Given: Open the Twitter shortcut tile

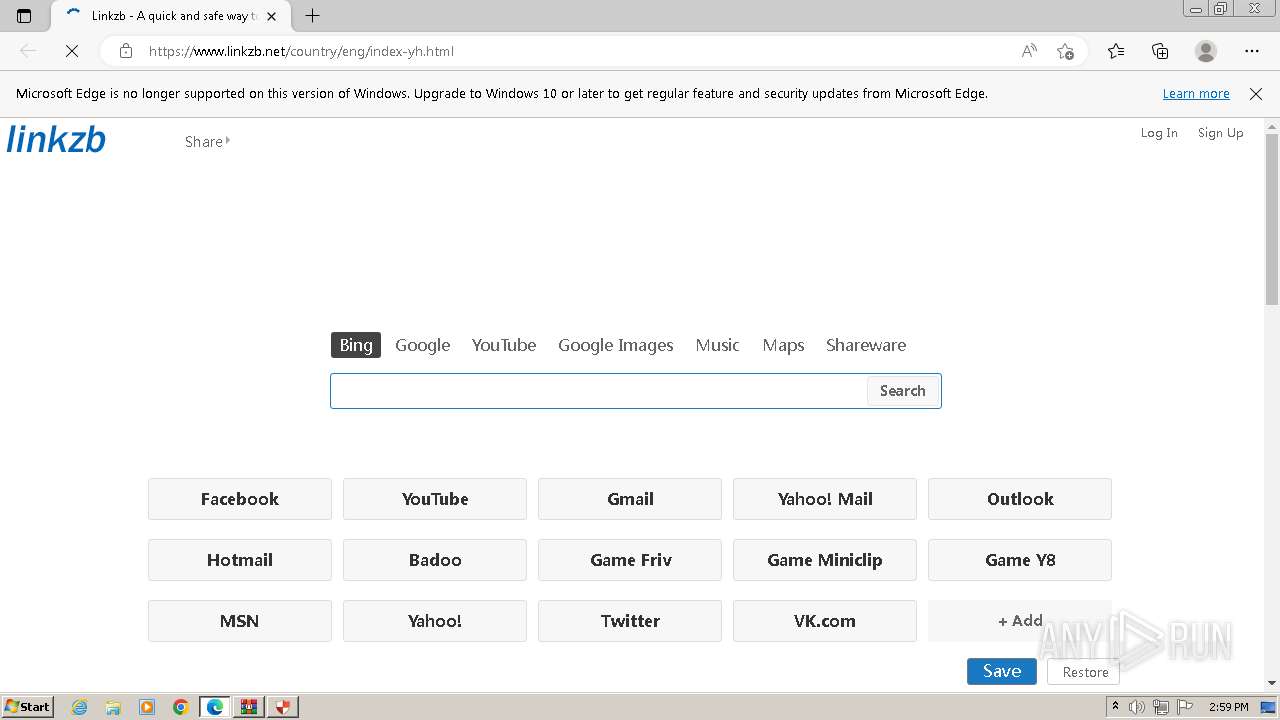Looking at the screenshot, I should pyautogui.click(x=630, y=621).
